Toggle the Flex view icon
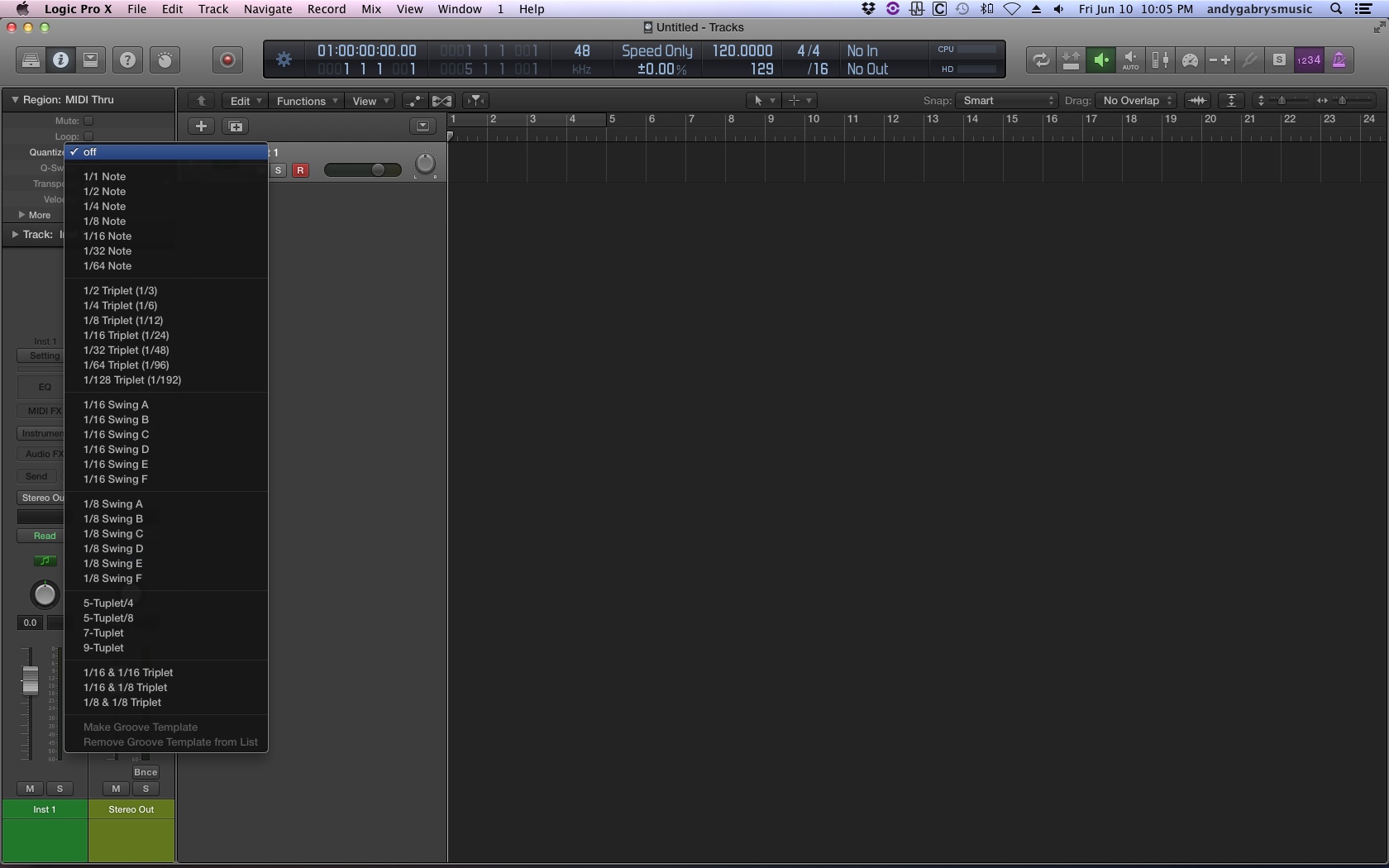 (x=442, y=101)
